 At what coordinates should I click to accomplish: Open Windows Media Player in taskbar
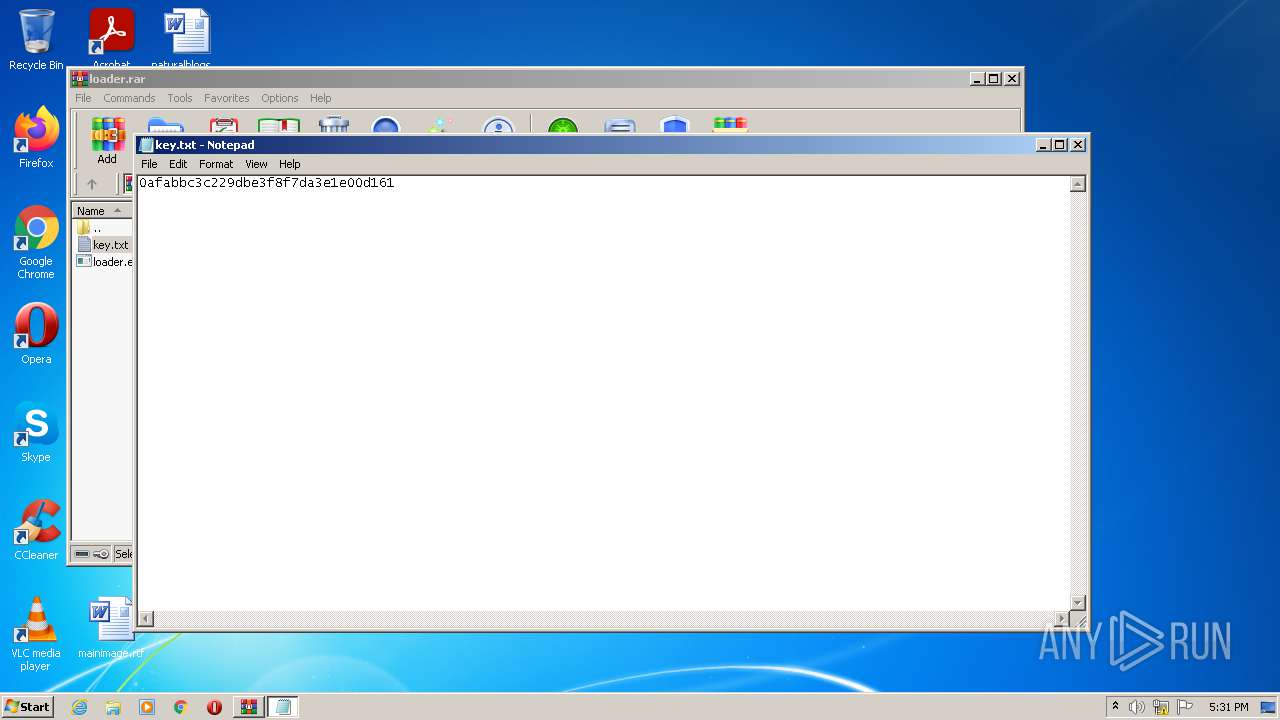point(147,707)
